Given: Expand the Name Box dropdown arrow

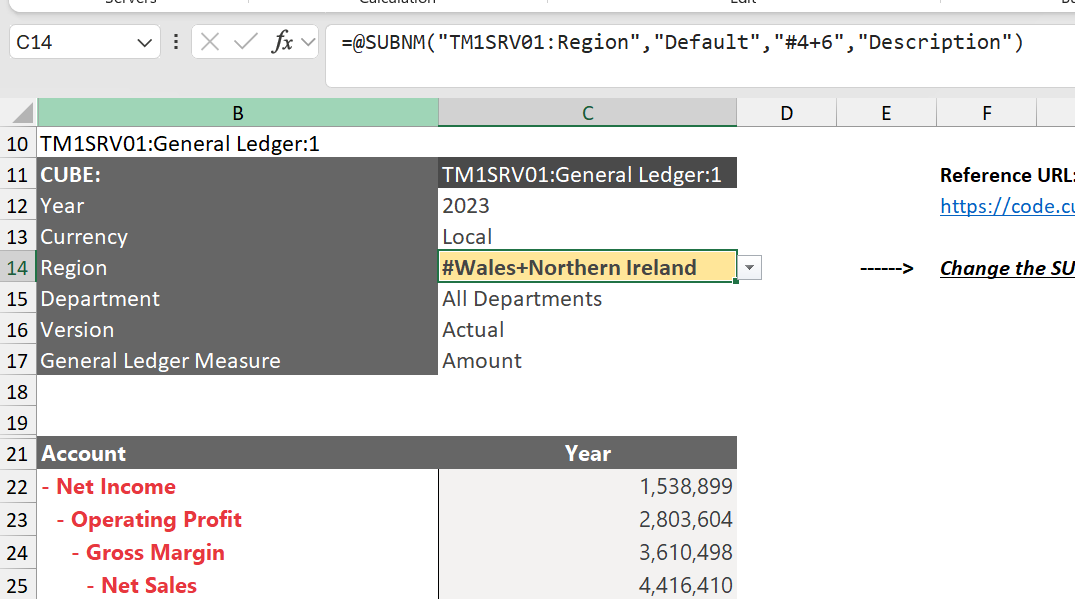Looking at the screenshot, I should coord(144,43).
